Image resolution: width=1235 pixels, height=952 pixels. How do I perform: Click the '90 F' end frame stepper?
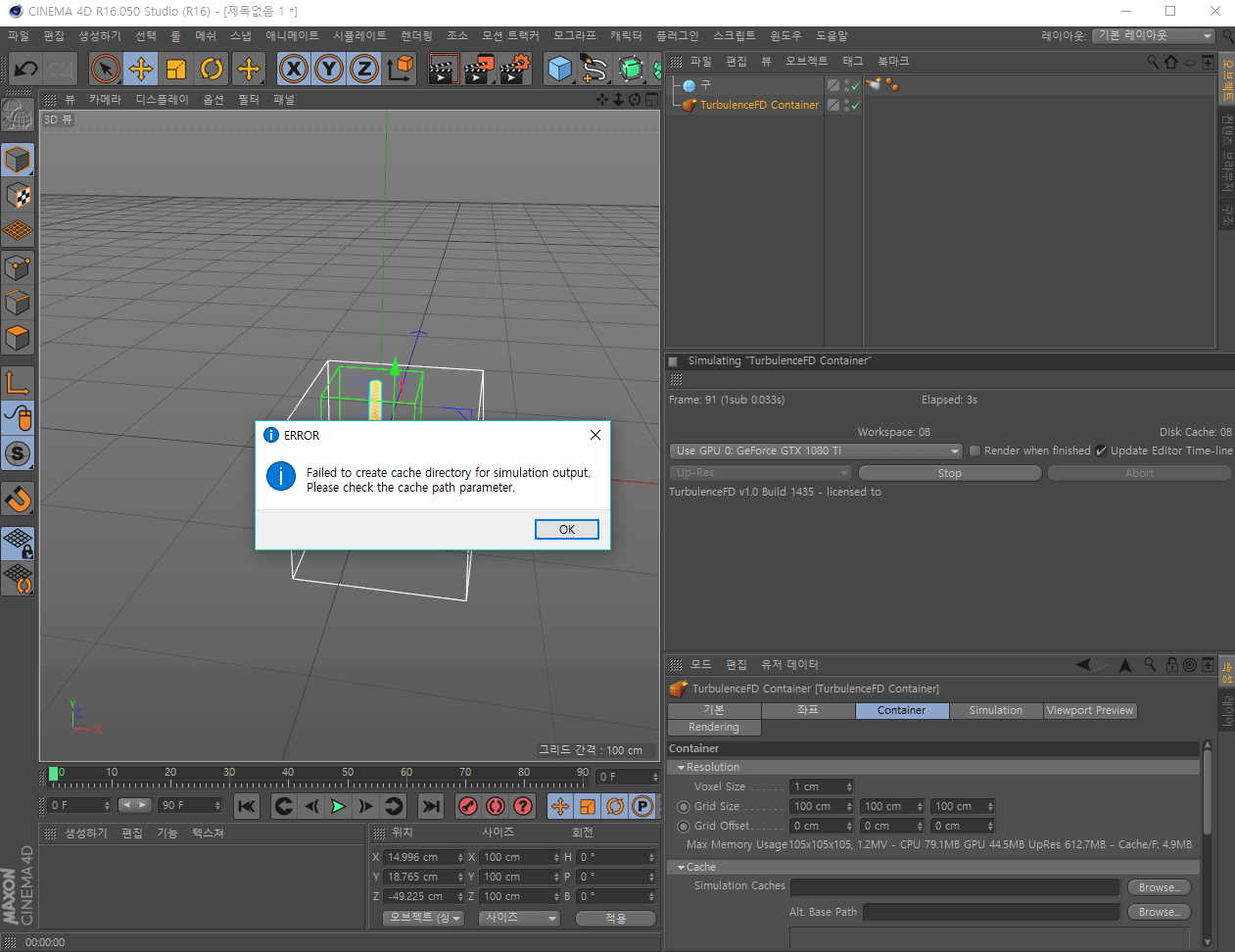[x=217, y=805]
